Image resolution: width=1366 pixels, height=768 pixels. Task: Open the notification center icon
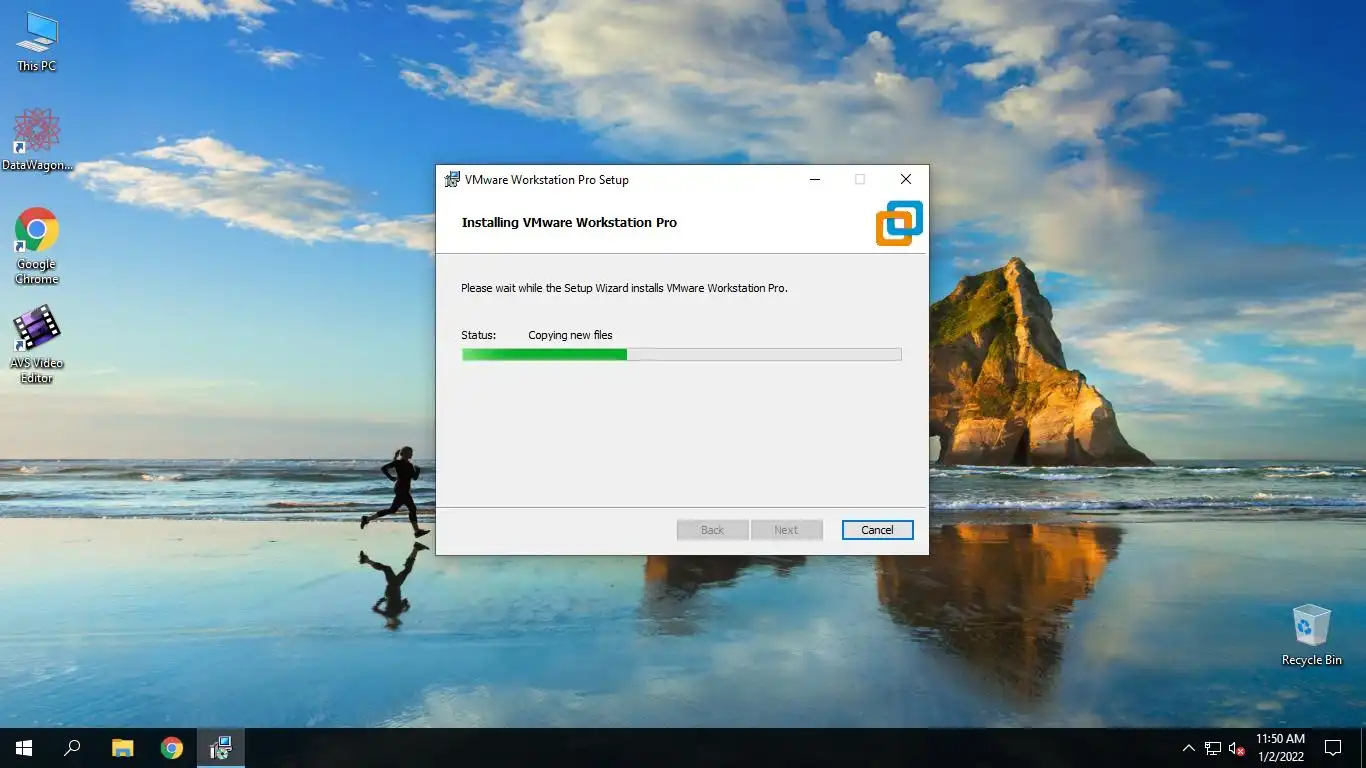tap(1333, 748)
